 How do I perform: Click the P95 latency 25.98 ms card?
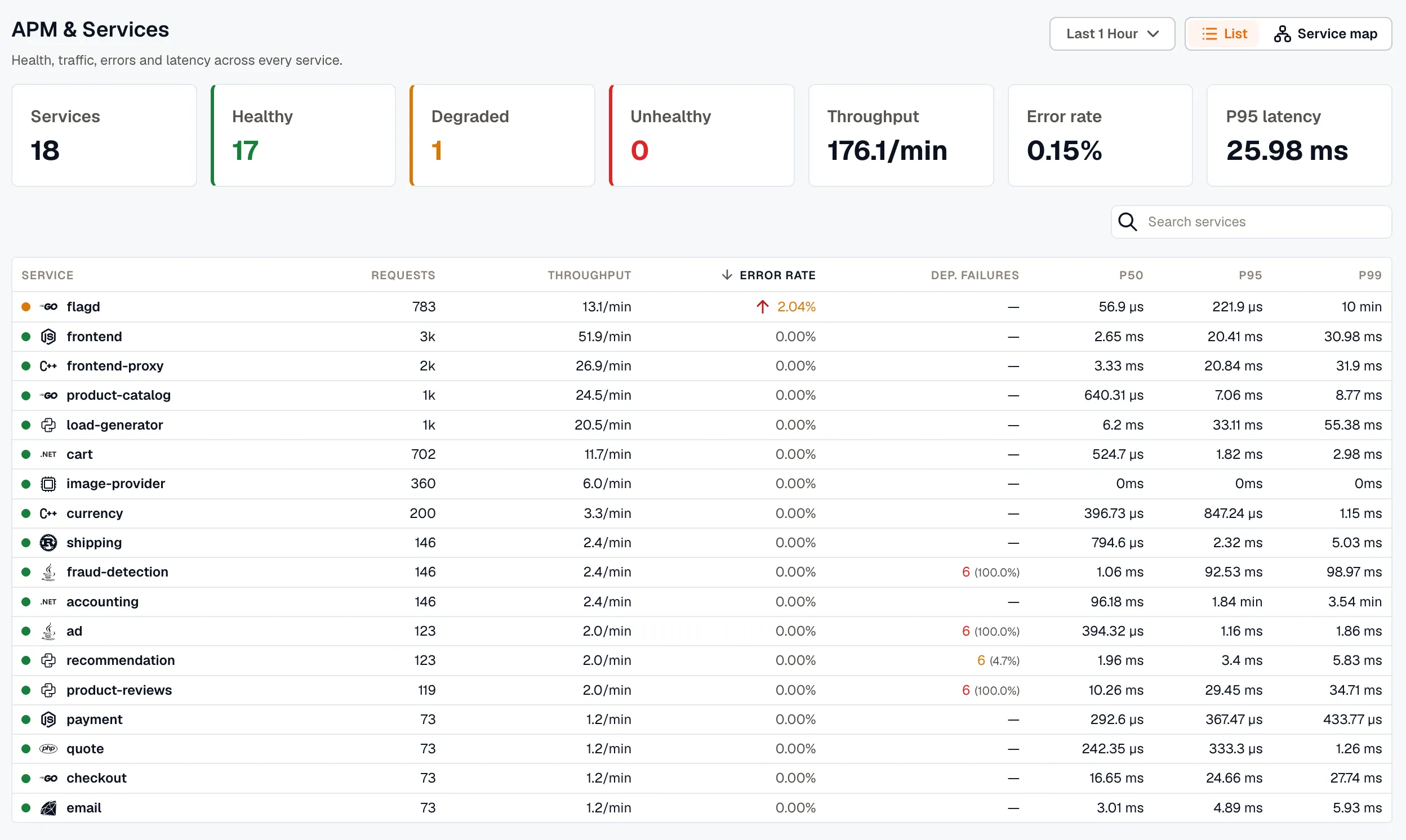point(1299,135)
